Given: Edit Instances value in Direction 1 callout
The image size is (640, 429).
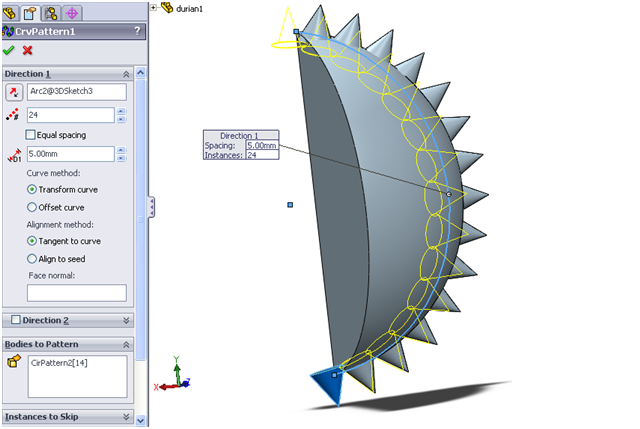Looking at the screenshot, I should [x=262, y=155].
